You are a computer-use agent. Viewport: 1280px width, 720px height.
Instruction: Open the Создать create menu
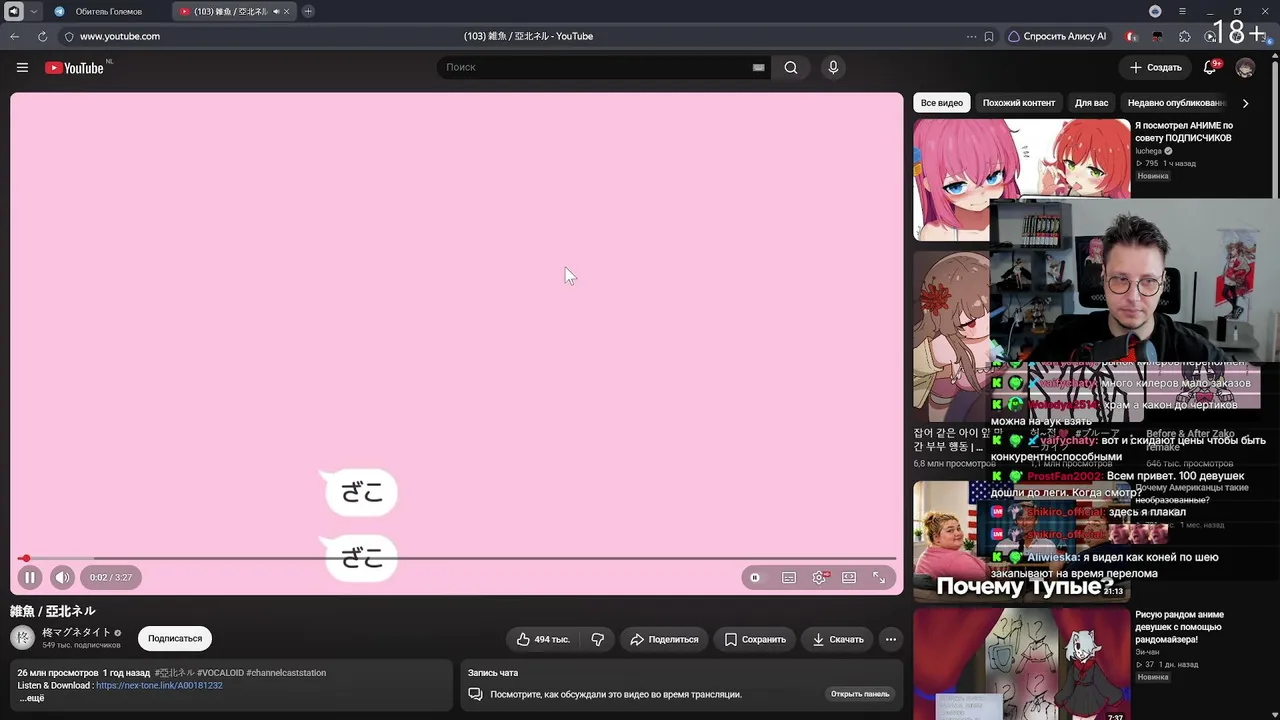click(1156, 68)
